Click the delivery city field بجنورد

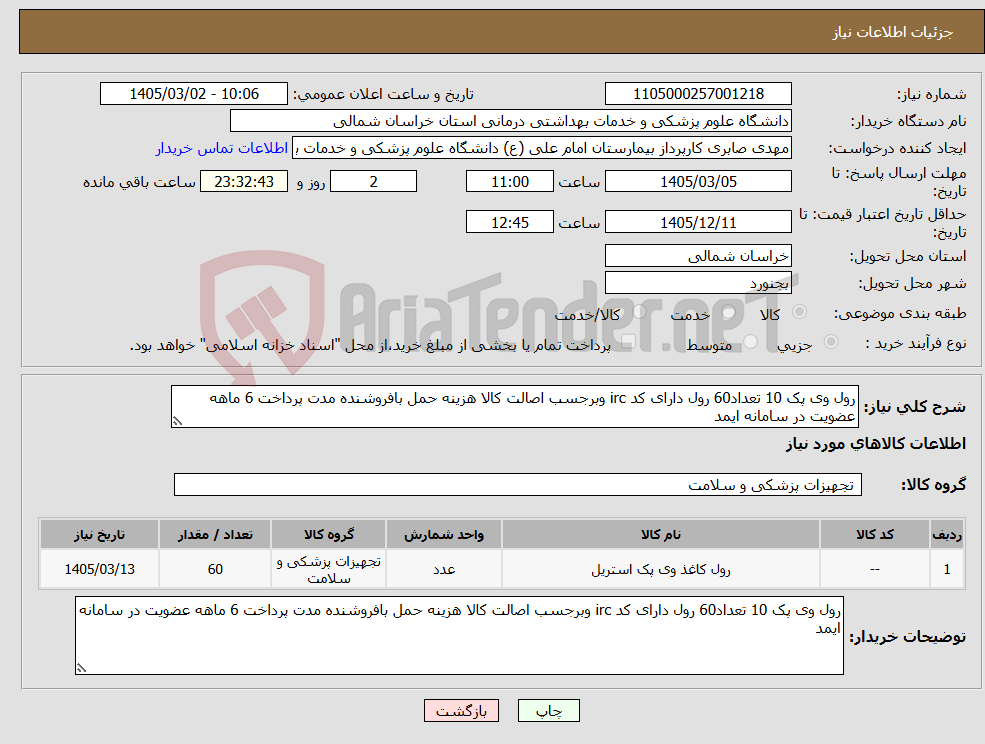pyautogui.click(x=698, y=283)
